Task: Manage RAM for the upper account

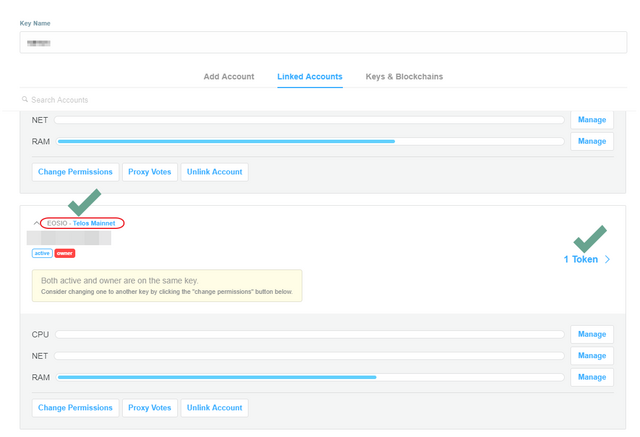Action: (592, 141)
